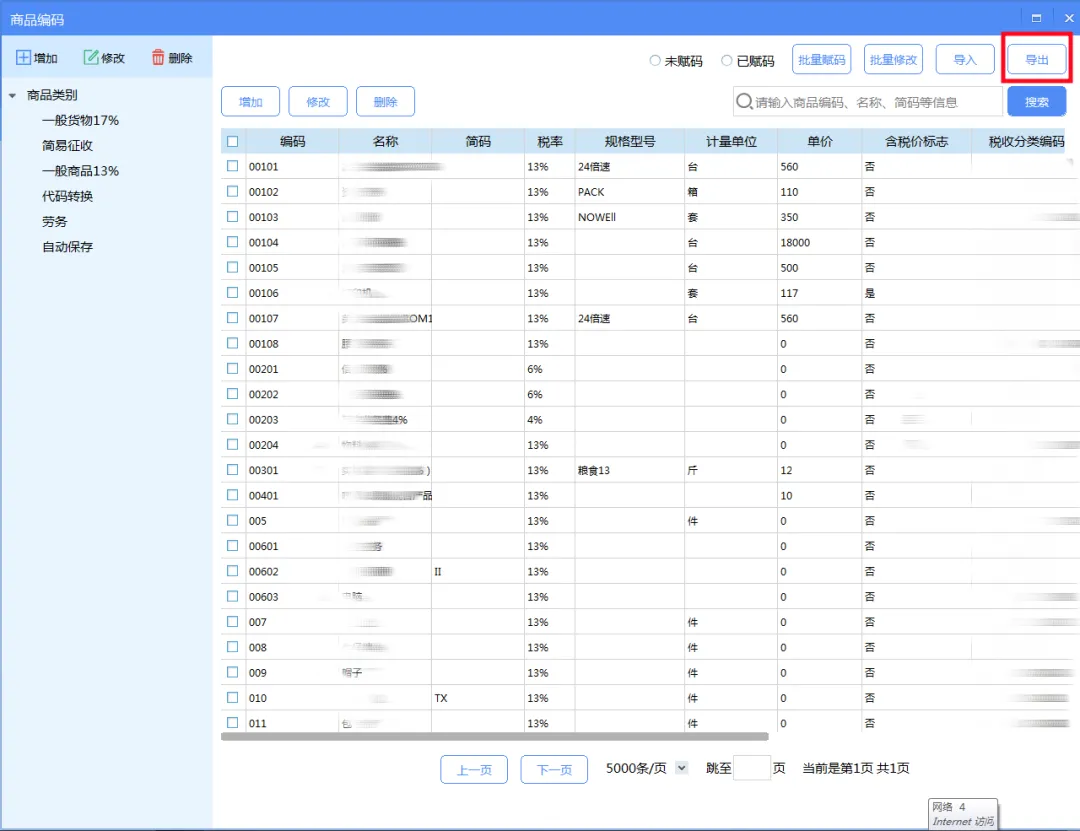Select the 已赋码 radio button
The image size is (1080, 831).
727,61
